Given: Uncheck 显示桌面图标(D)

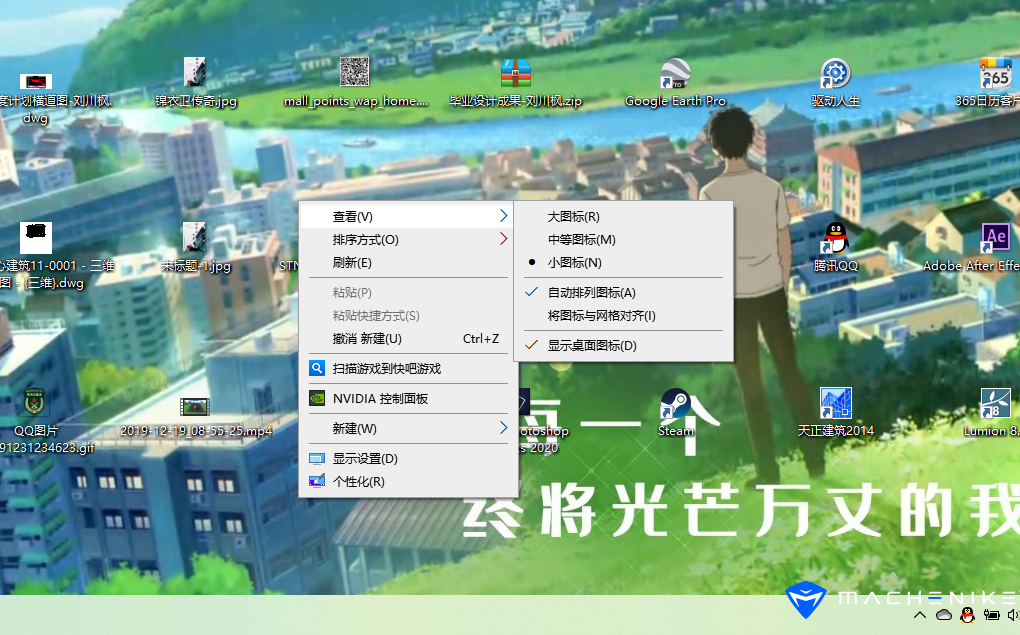Looking at the screenshot, I should (623, 345).
